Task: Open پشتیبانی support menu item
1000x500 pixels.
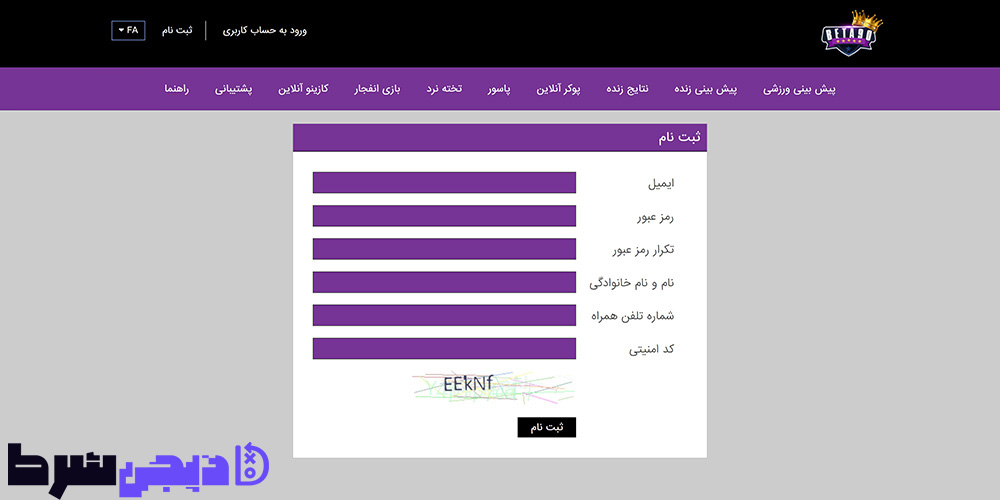Action: pos(233,89)
